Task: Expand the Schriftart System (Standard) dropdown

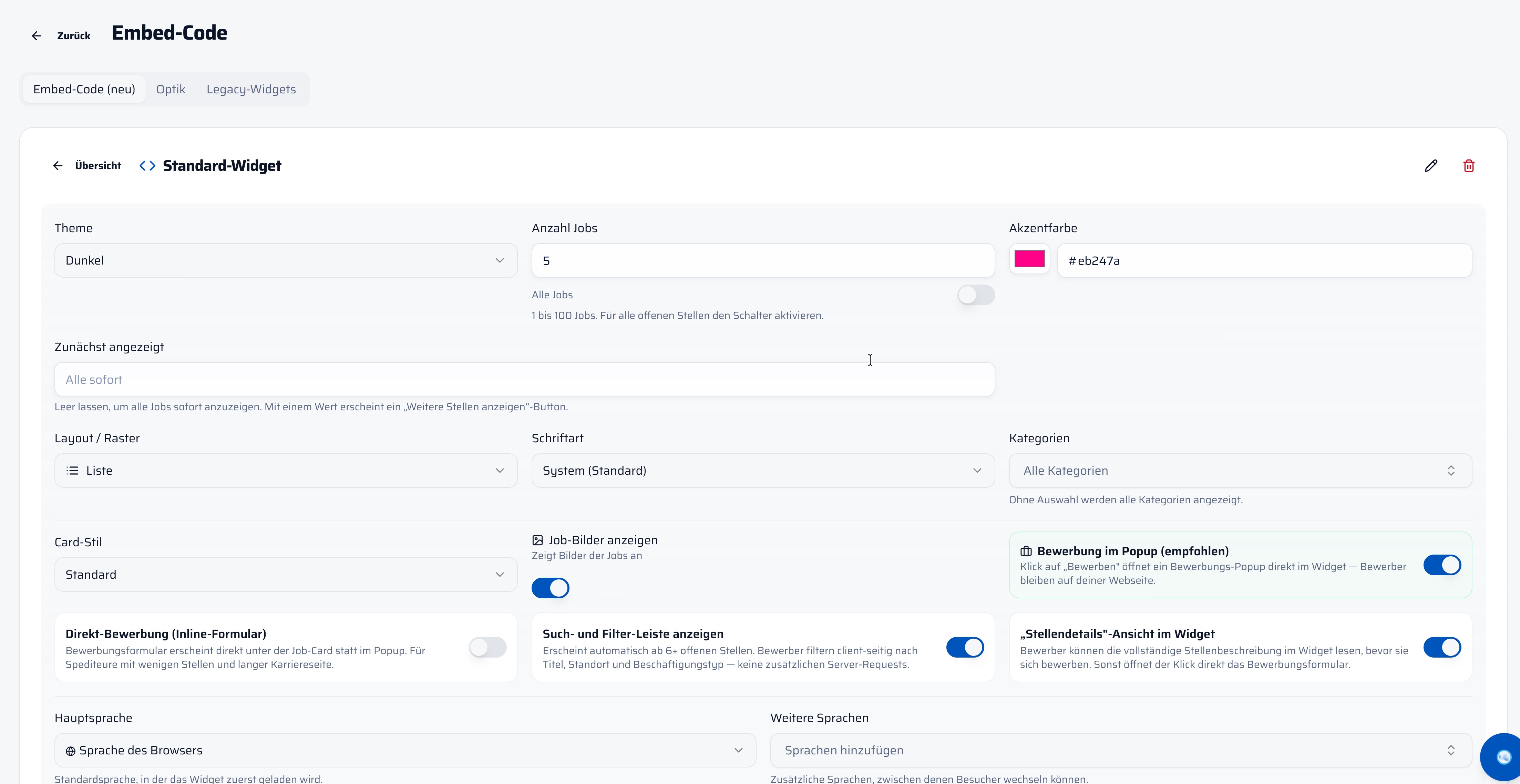Action: (x=763, y=471)
